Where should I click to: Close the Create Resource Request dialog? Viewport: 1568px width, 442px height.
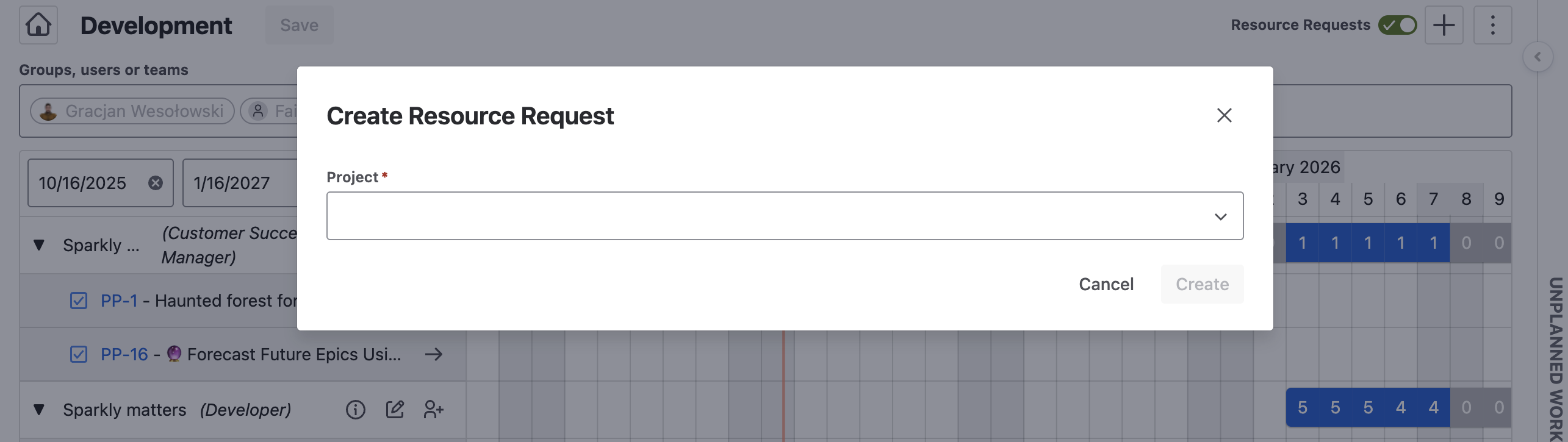click(x=1224, y=115)
